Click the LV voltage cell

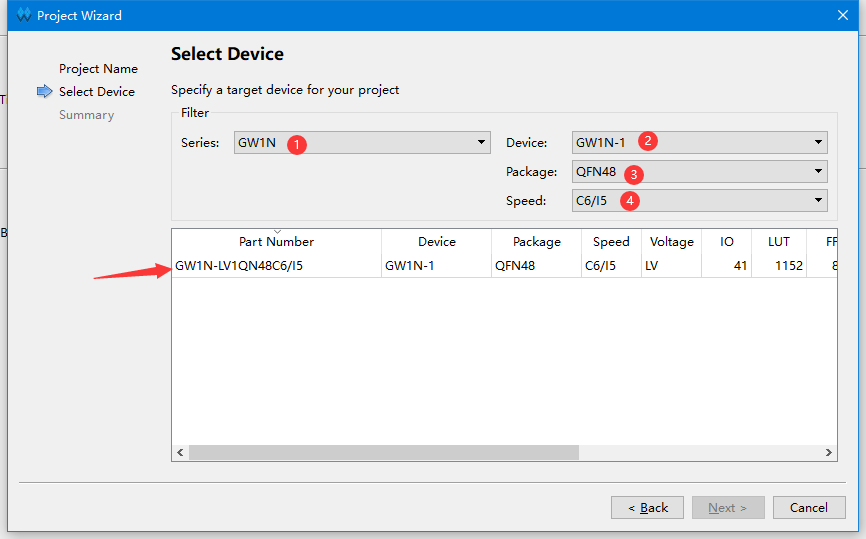(x=672, y=266)
